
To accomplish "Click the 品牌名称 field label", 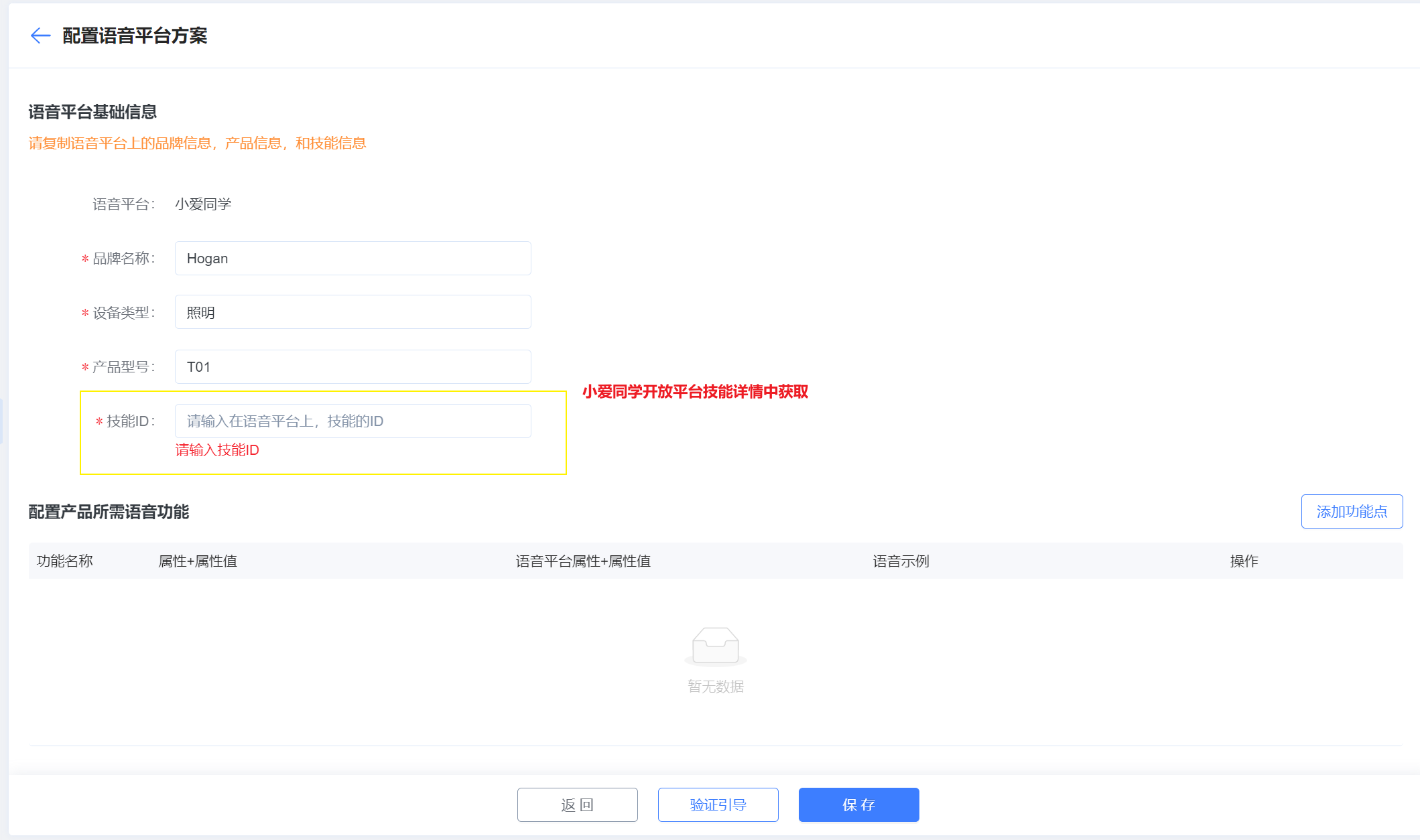I will coord(123,259).
